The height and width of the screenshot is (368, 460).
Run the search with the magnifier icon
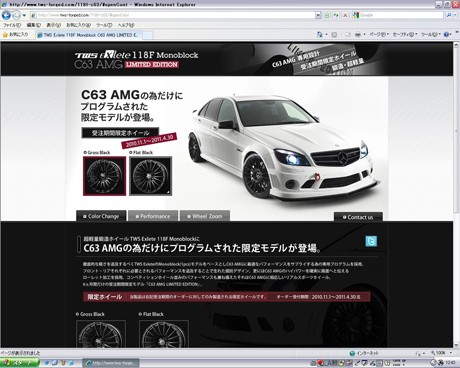pyautogui.click(x=449, y=15)
